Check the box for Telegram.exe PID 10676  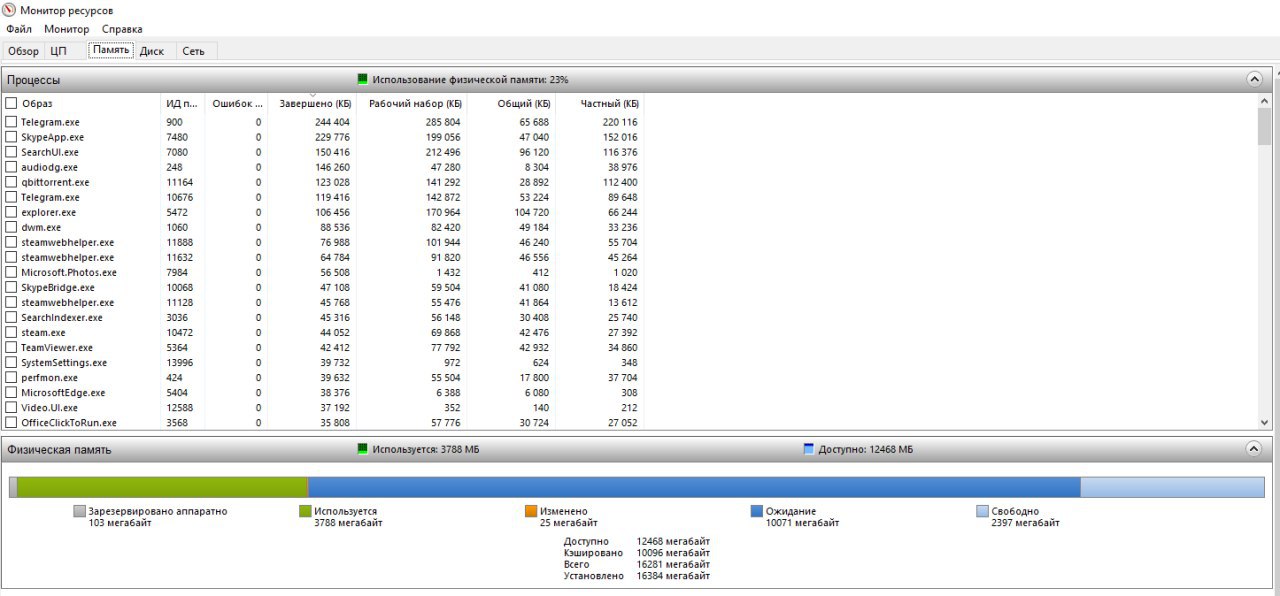tap(11, 197)
